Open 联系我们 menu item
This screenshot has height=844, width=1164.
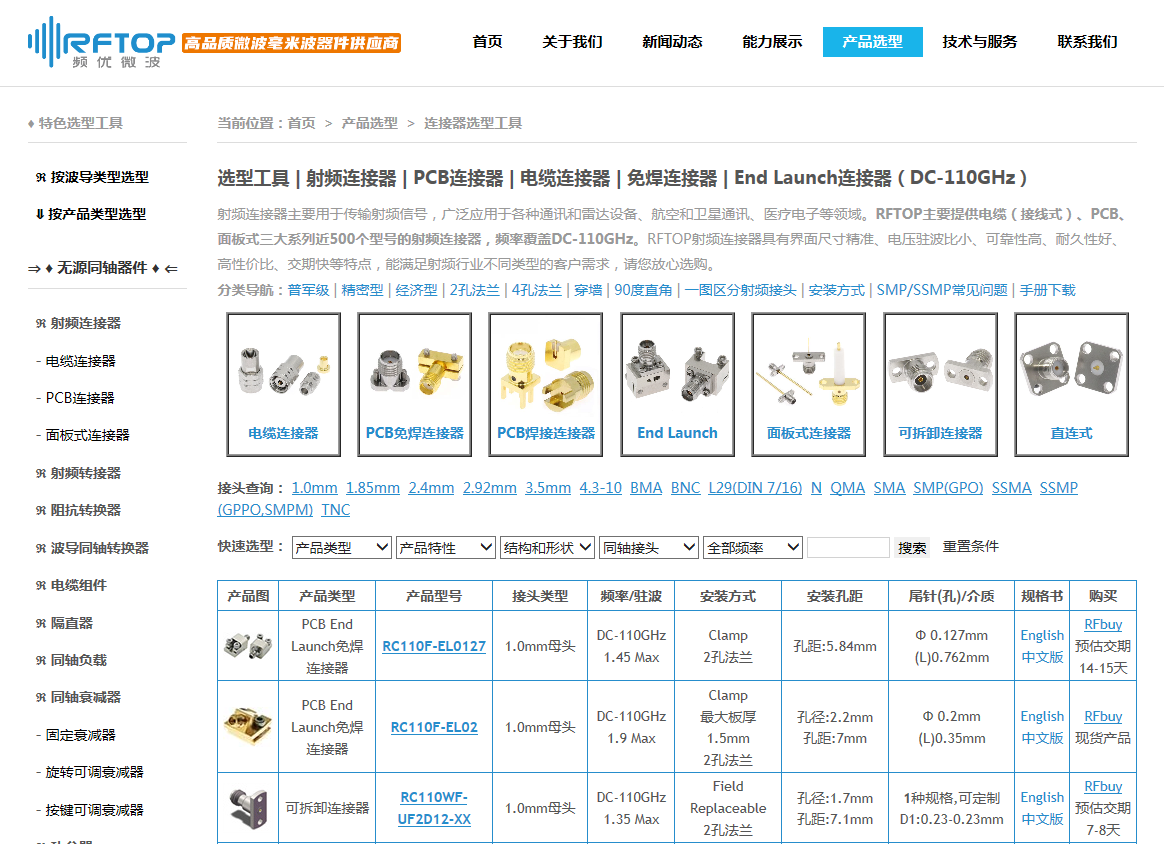pos(1087,42)
